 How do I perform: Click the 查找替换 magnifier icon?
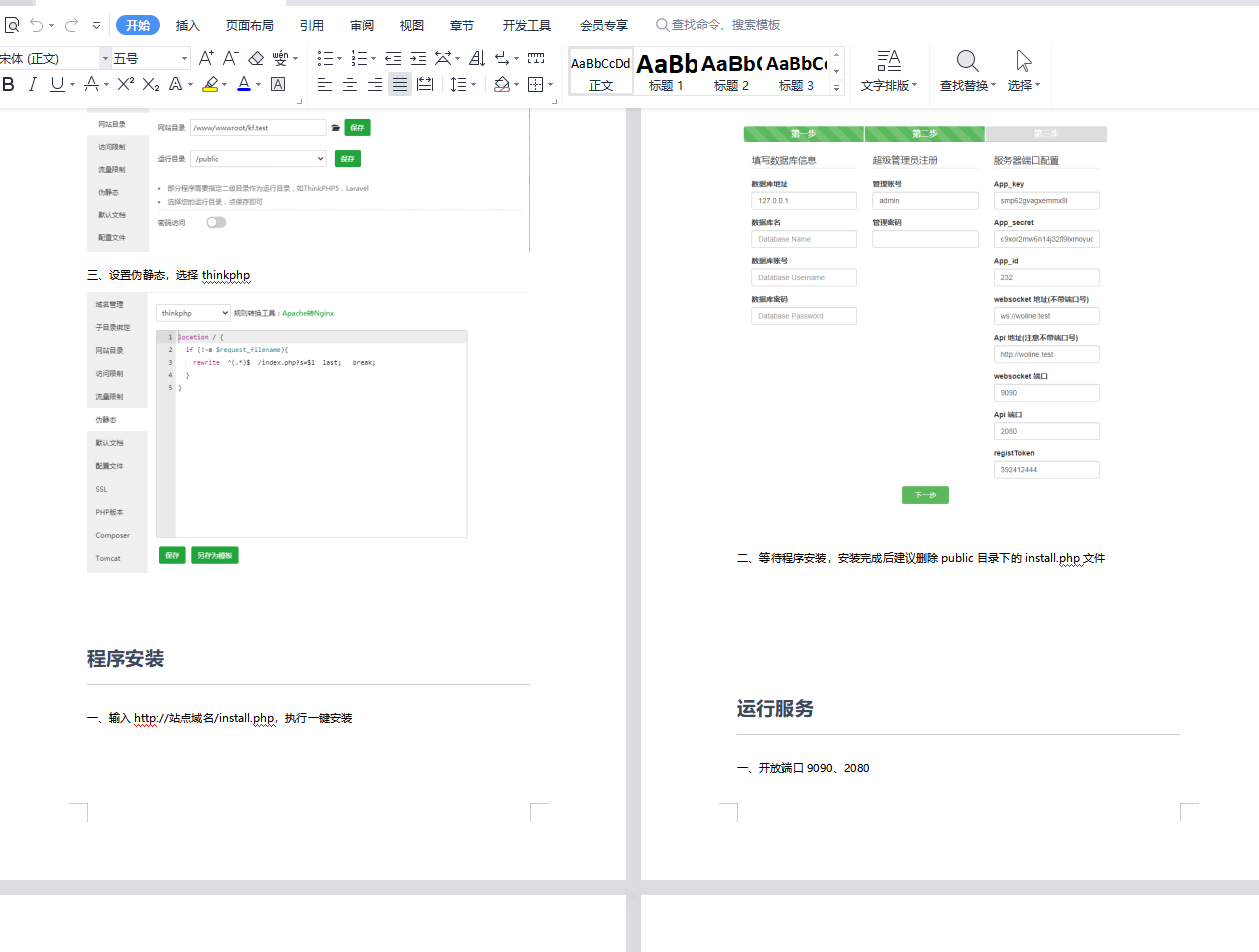pyautogui.click(x=967, y=62)
